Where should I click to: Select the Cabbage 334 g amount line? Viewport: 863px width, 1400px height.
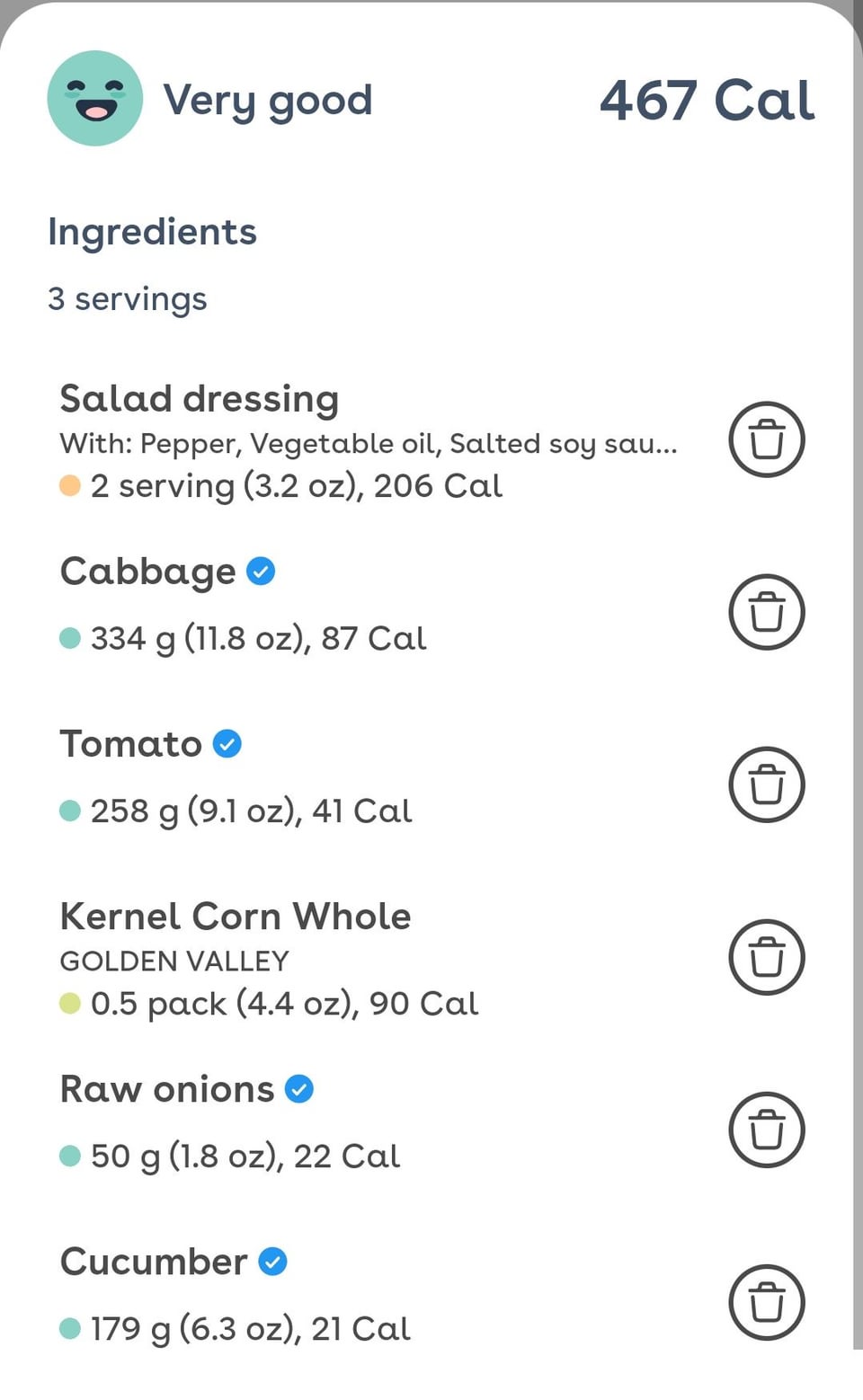pyautogui.click(x=258, y=638)
